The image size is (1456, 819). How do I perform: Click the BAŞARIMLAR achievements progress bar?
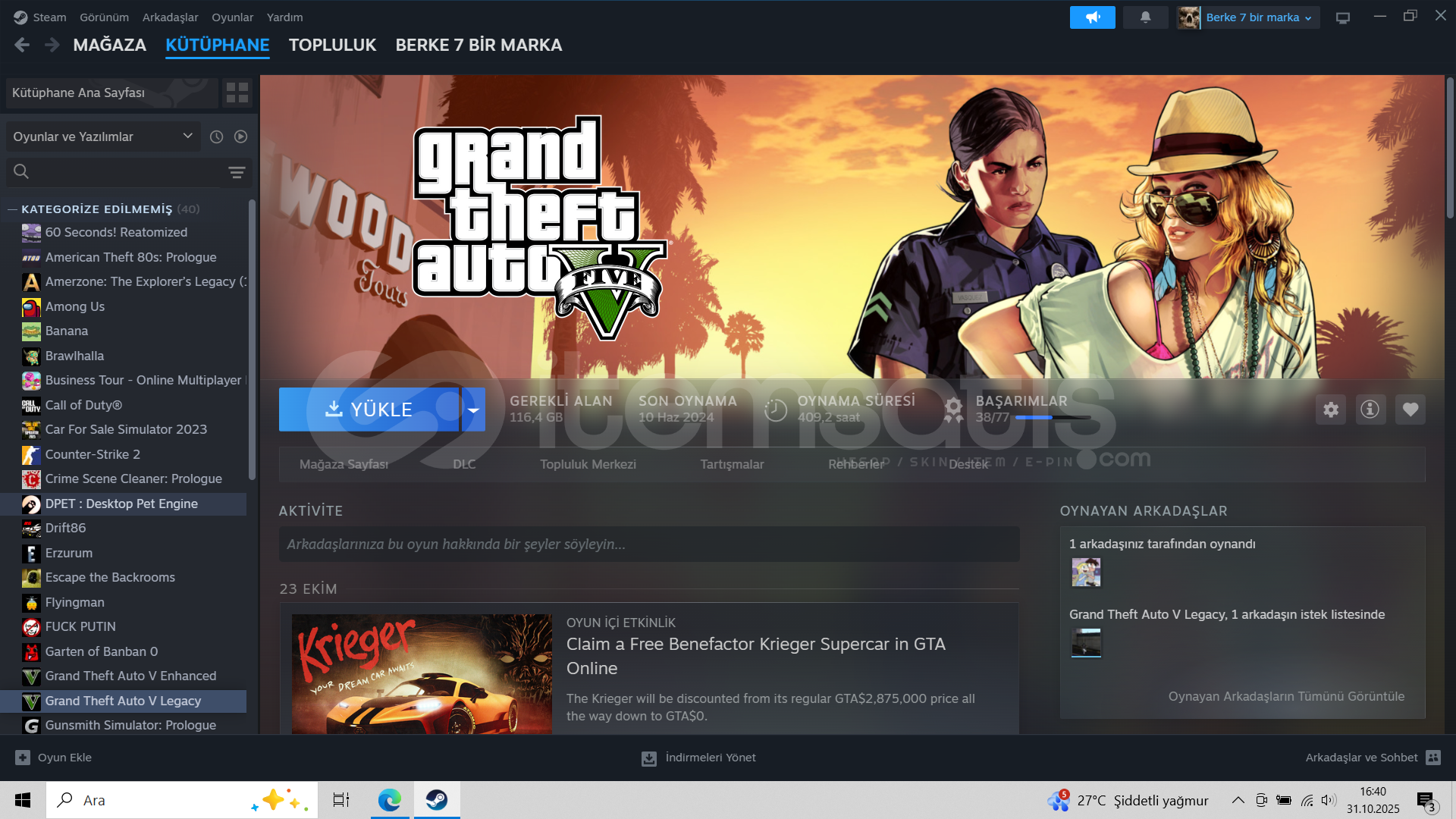(x=1053, y=418)
